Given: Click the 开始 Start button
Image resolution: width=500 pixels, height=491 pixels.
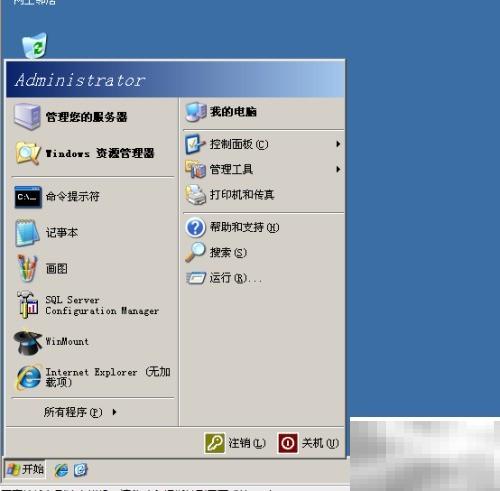Looking at the screenshot, I should click(x=25, y=470).
